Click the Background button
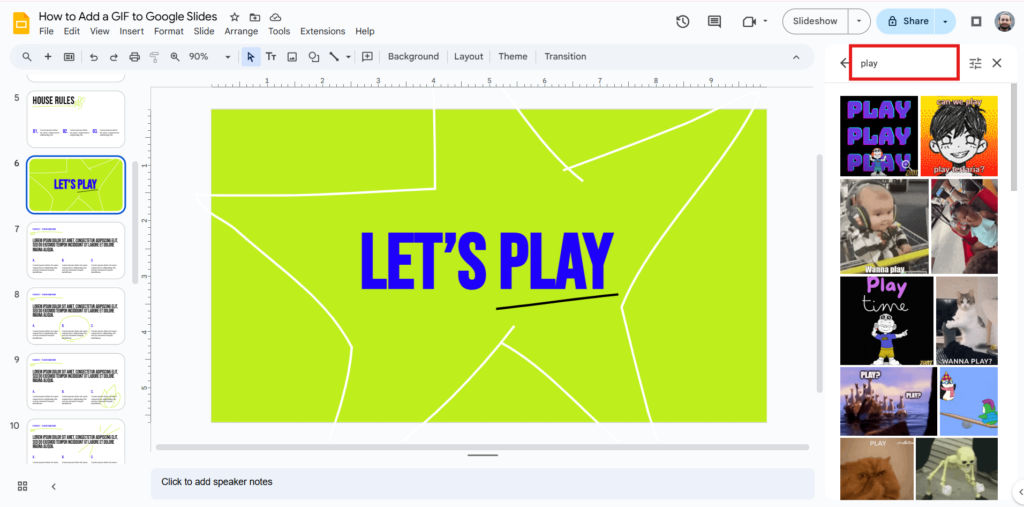This screenshot has width=1024, height=507. pos(413,57)
